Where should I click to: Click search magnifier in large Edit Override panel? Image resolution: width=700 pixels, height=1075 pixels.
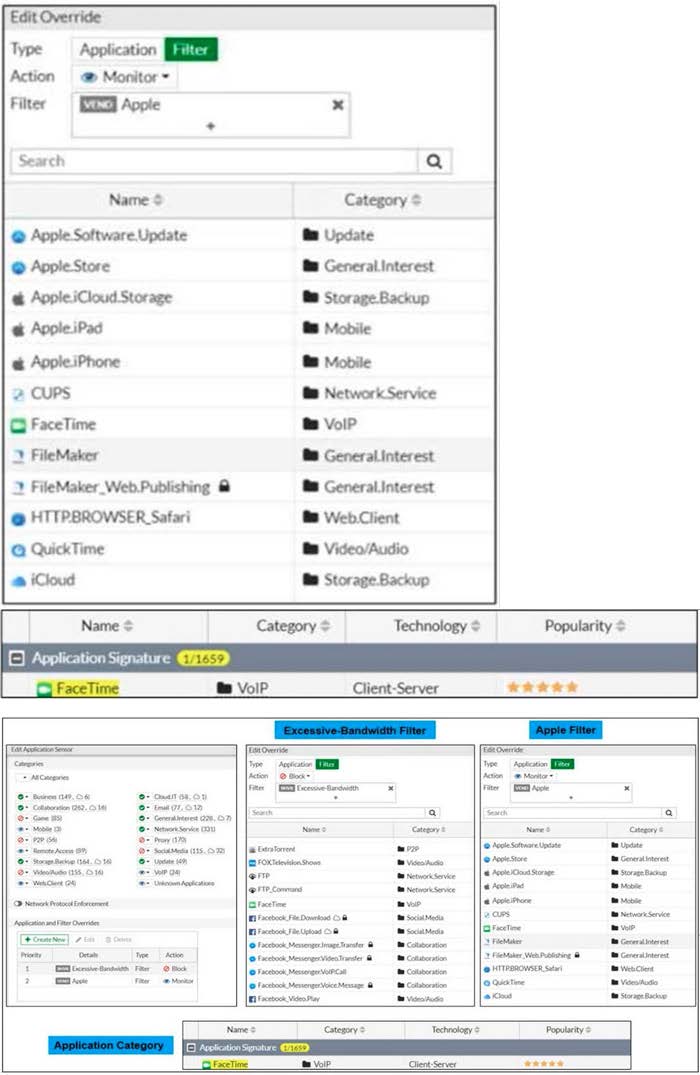(434, 161)
